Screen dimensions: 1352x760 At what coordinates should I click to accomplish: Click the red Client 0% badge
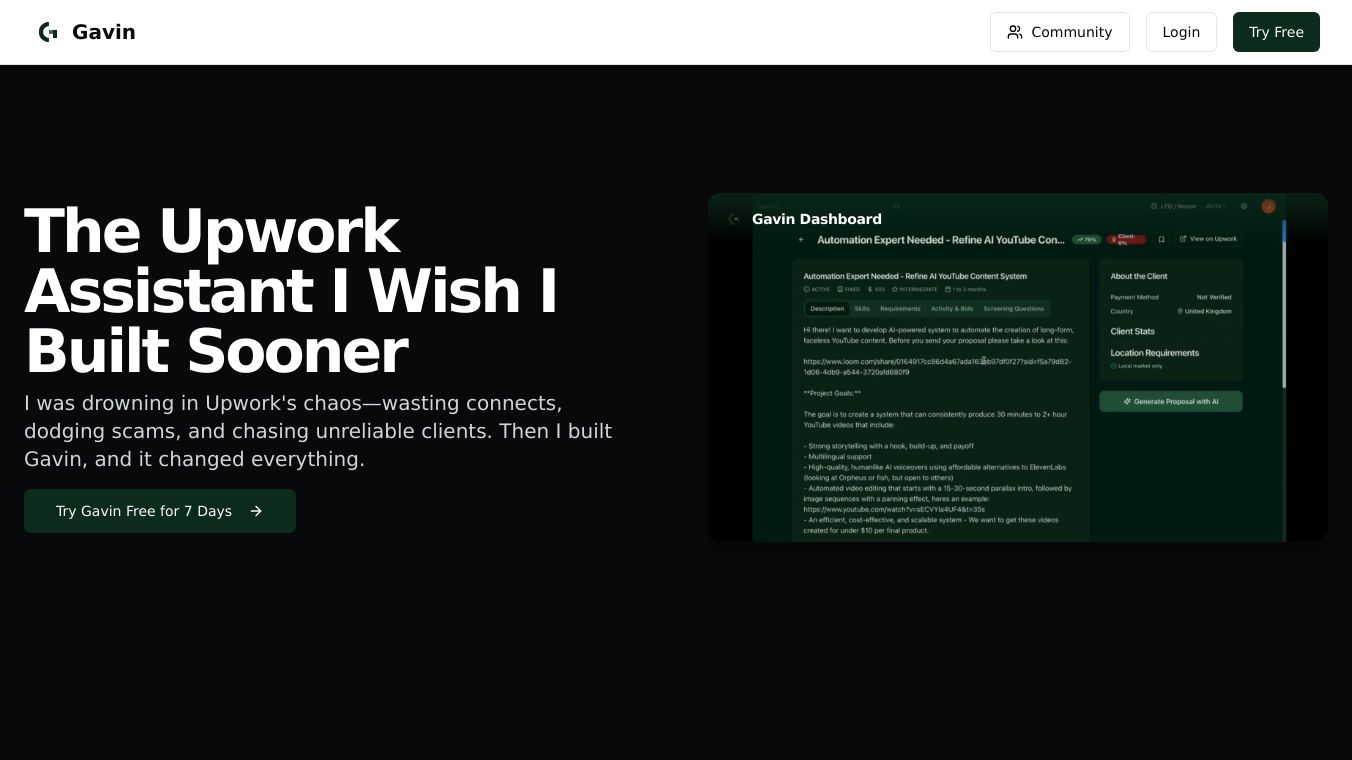click(1126, 240)
